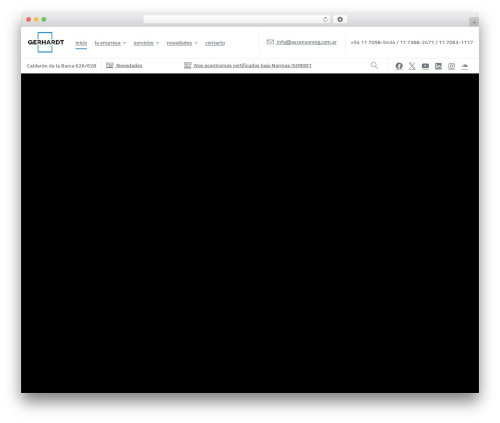Click the phone numbers text
The width and height of the screenshot is (500, 423).
(412, 42)
